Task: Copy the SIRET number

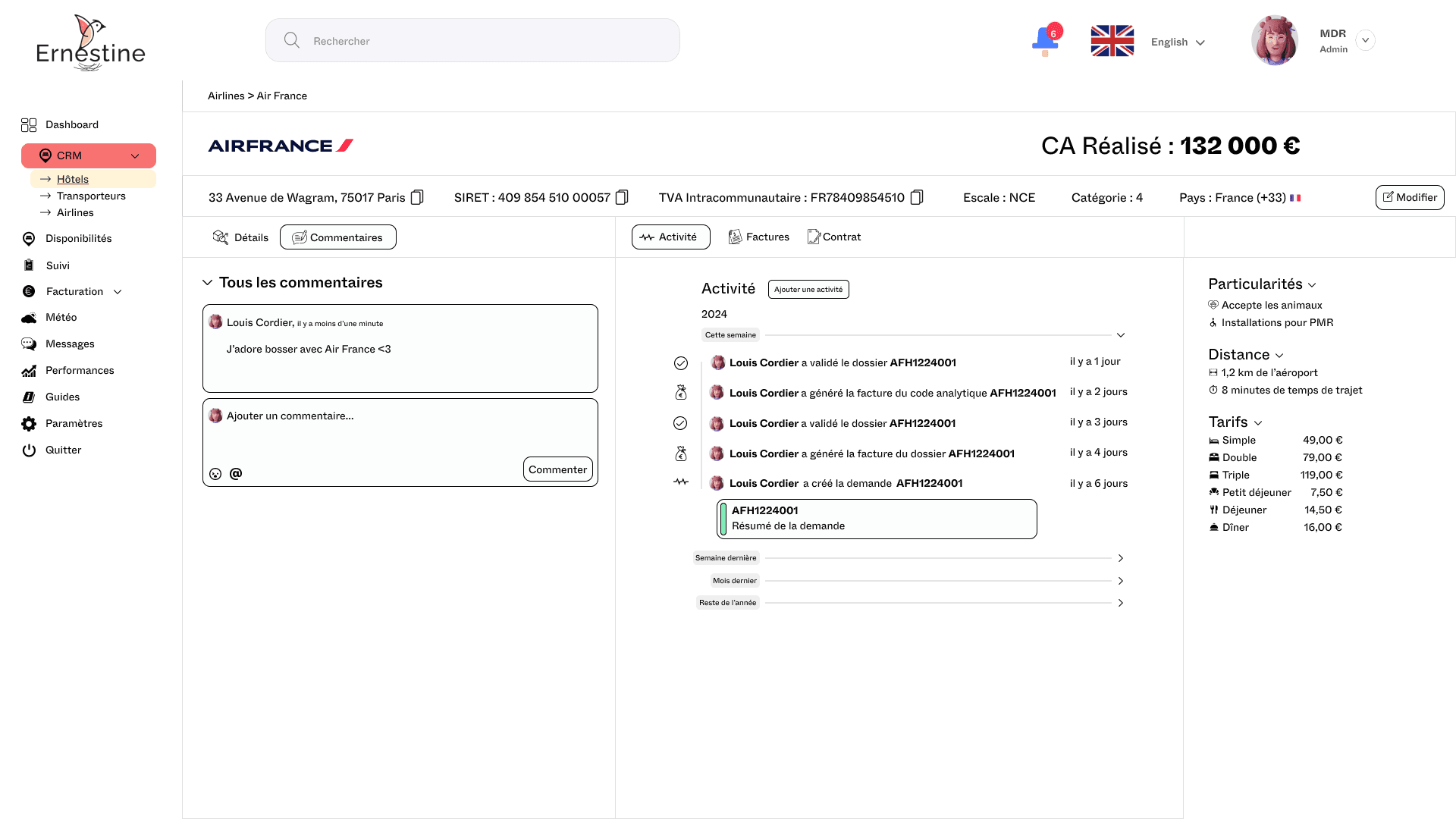Action: tap(622, 197)
